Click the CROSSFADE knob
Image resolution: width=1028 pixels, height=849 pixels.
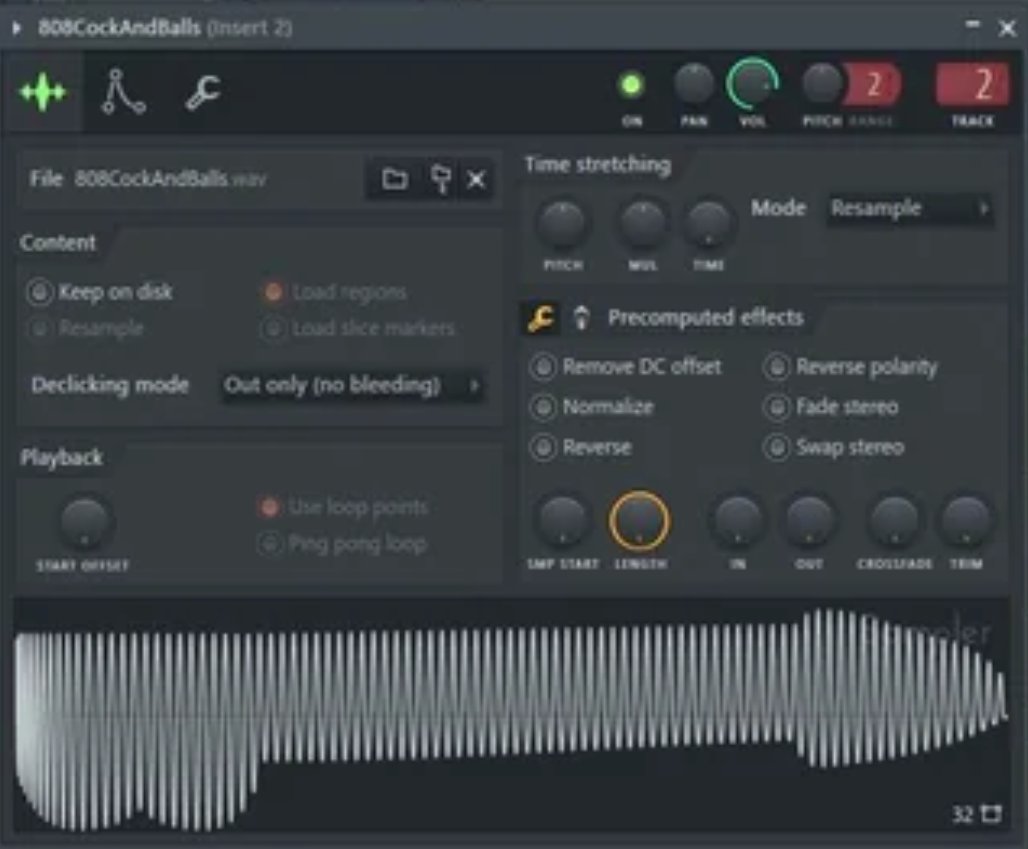[x=894, y=521]
